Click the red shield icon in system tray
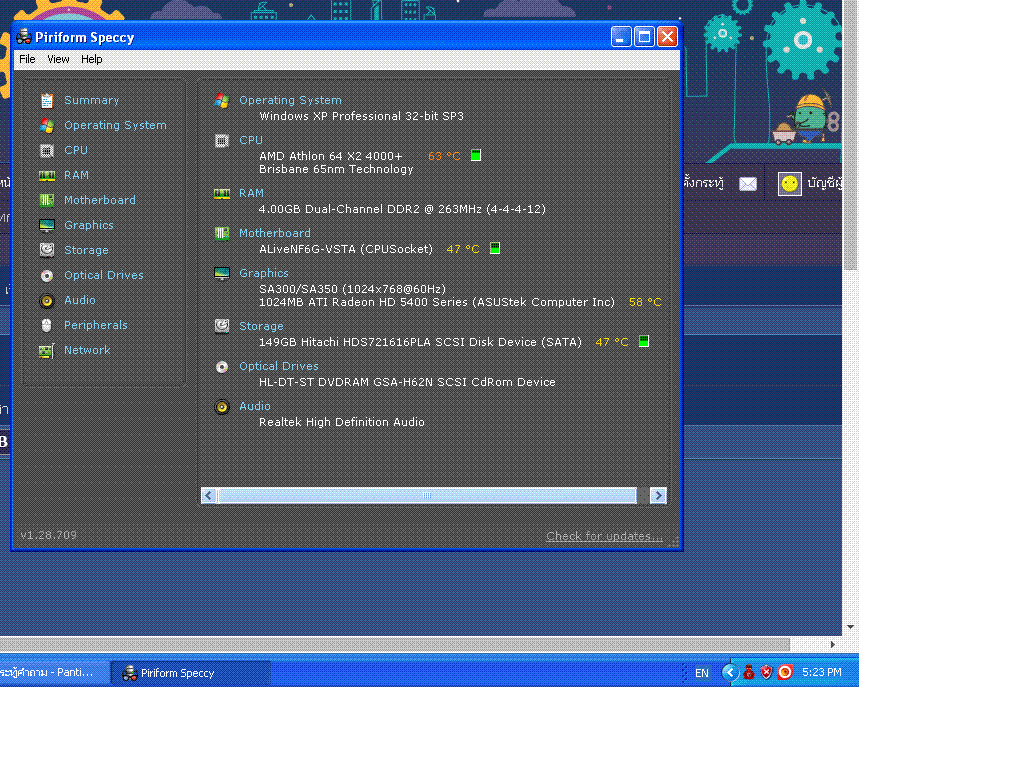Screen dimensions: 1024x768 pos(767,672)
